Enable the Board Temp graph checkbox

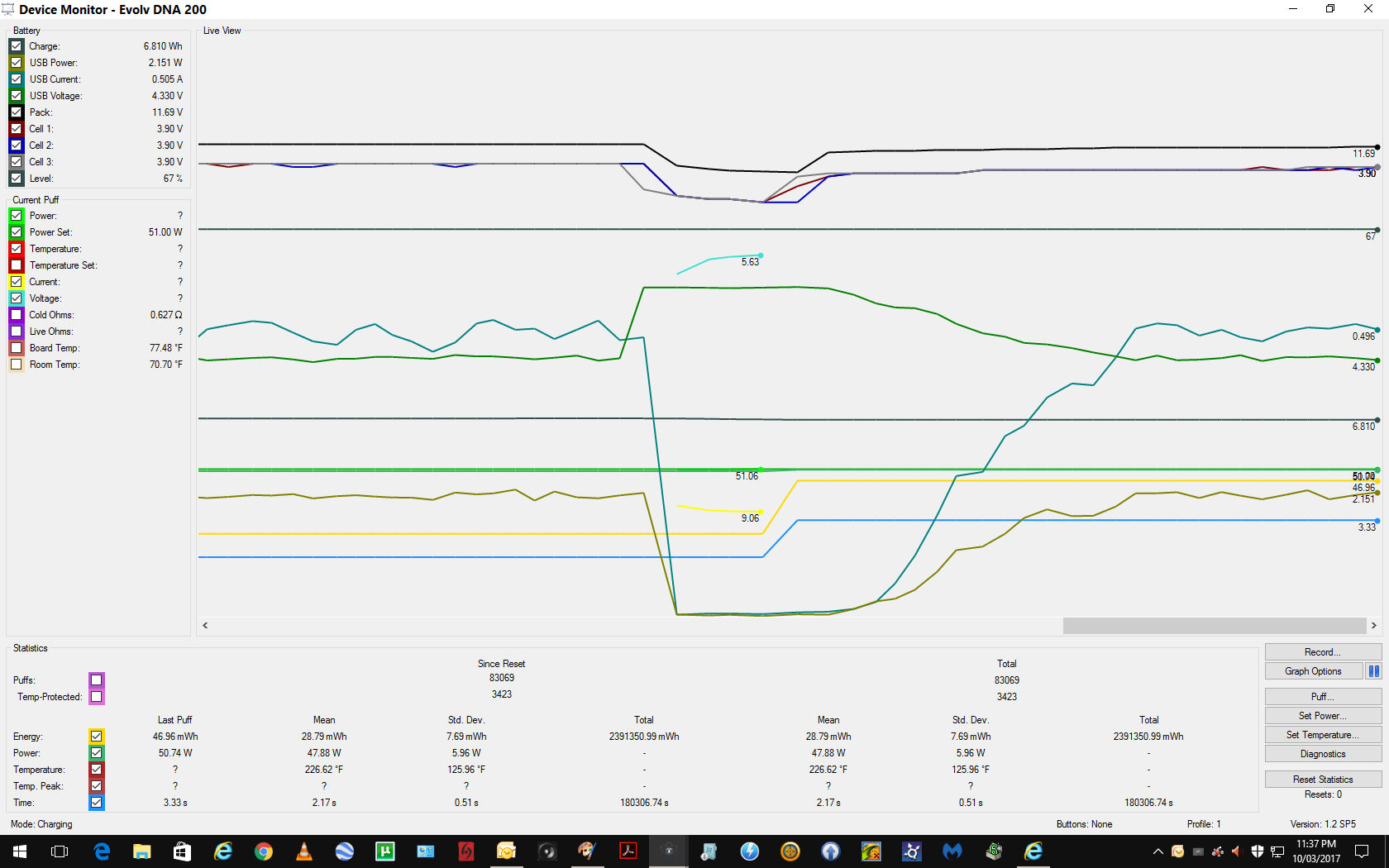click(17, 348)
